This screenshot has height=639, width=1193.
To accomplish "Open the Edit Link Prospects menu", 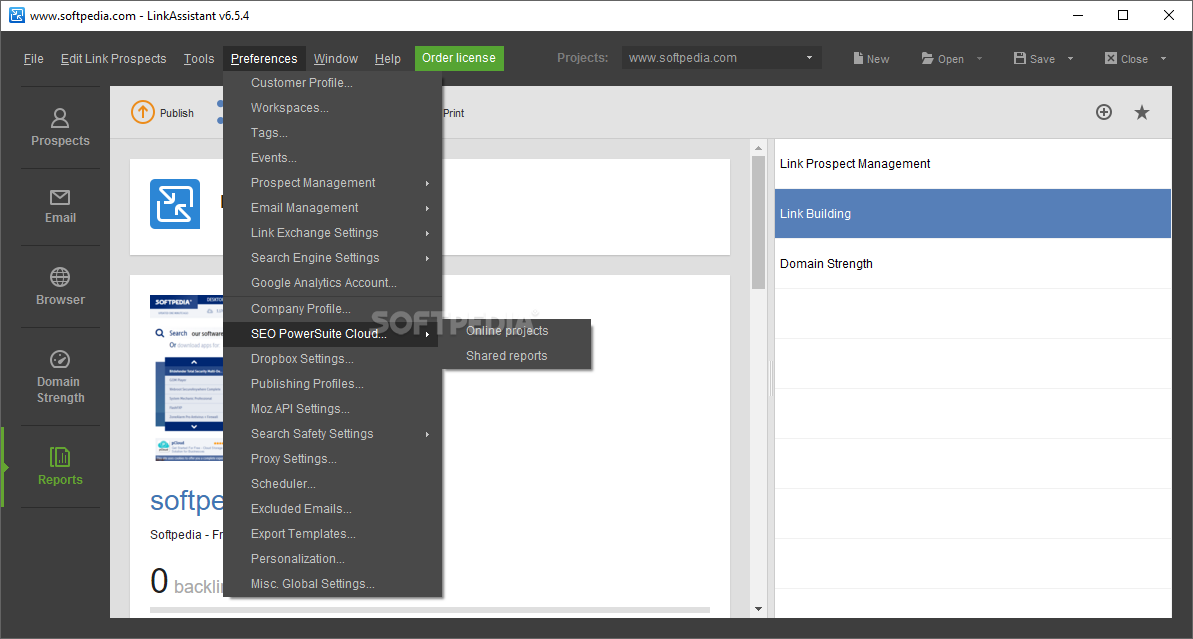I will click(x=113, y=59).
